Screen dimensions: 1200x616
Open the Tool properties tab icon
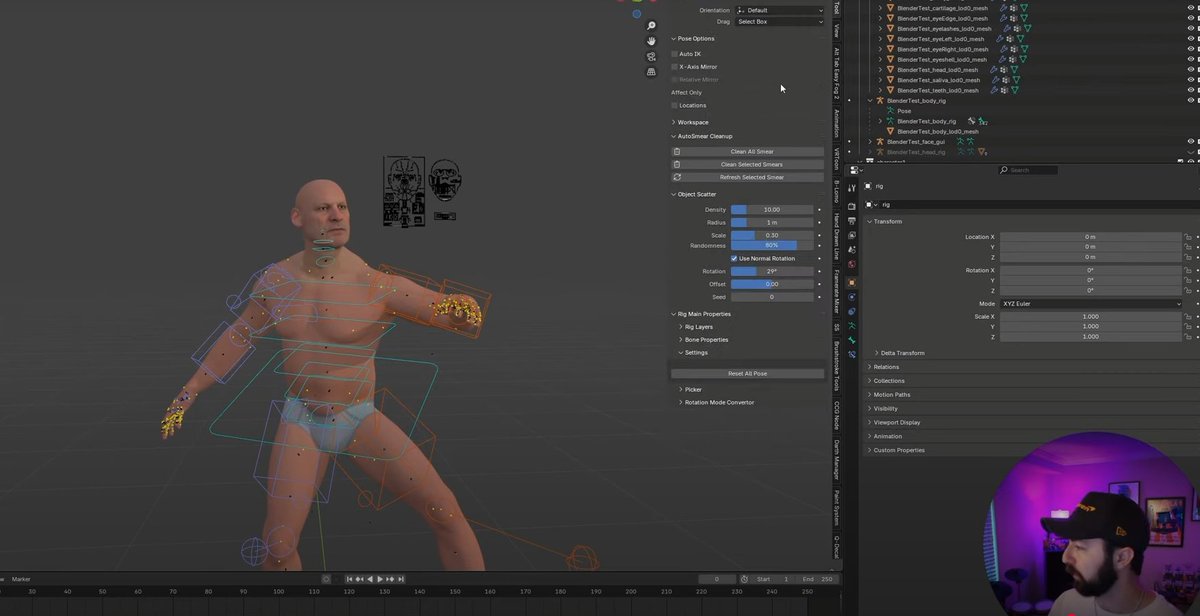point(852,188)
